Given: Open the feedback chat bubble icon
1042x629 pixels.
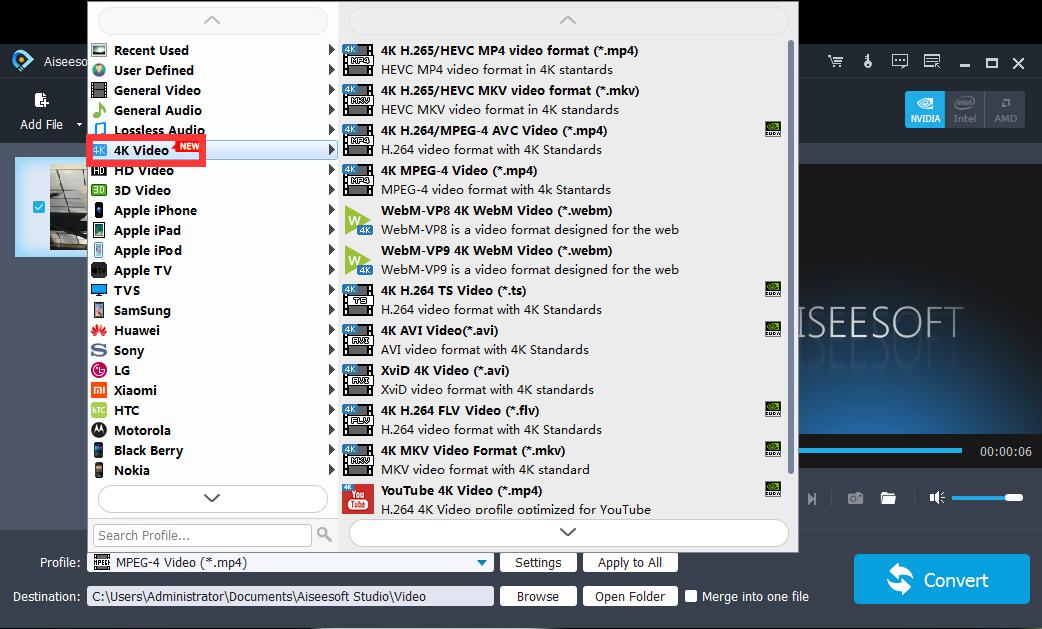Looking at the screenshot, I should pos(900,62).
